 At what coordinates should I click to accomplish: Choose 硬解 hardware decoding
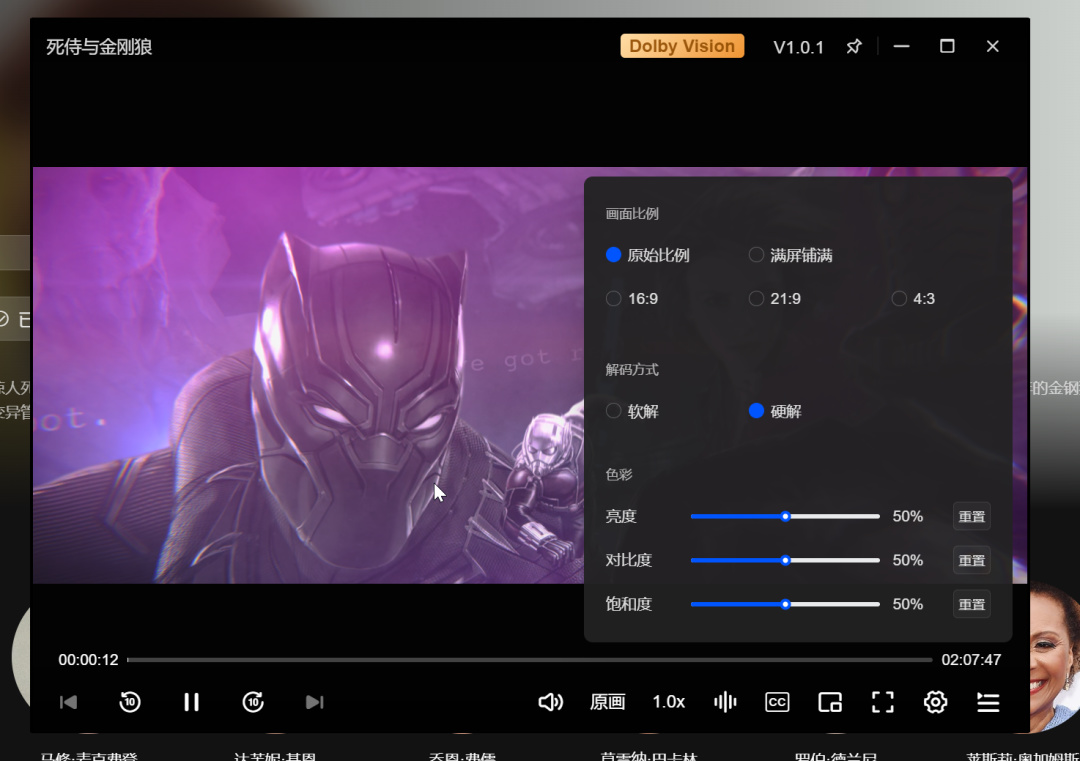pos(775,411)
